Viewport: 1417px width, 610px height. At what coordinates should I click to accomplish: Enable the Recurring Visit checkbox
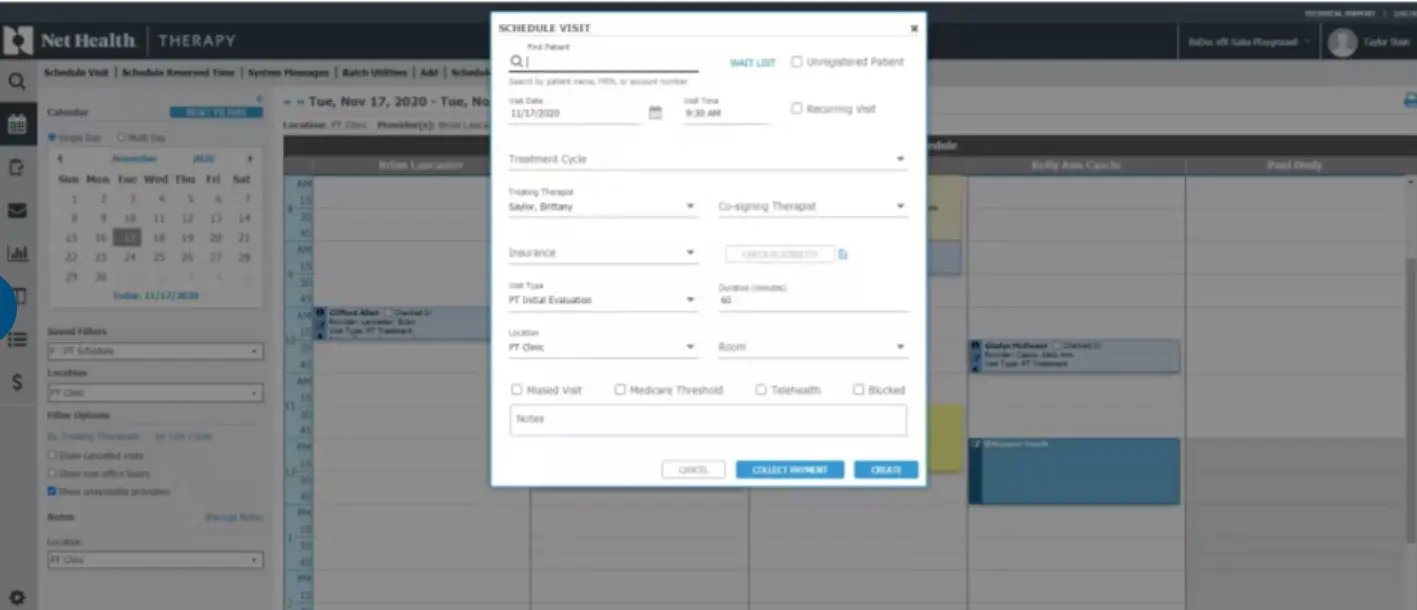(x=797, y=109)
